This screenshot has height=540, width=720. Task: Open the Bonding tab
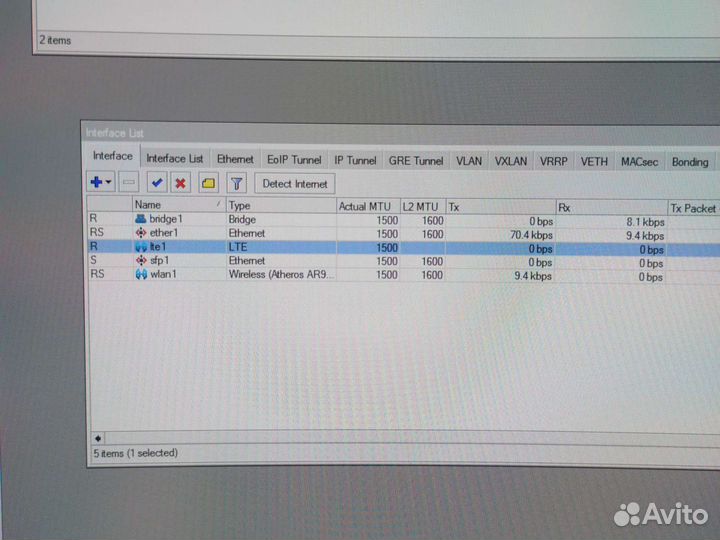coord(690,162)
